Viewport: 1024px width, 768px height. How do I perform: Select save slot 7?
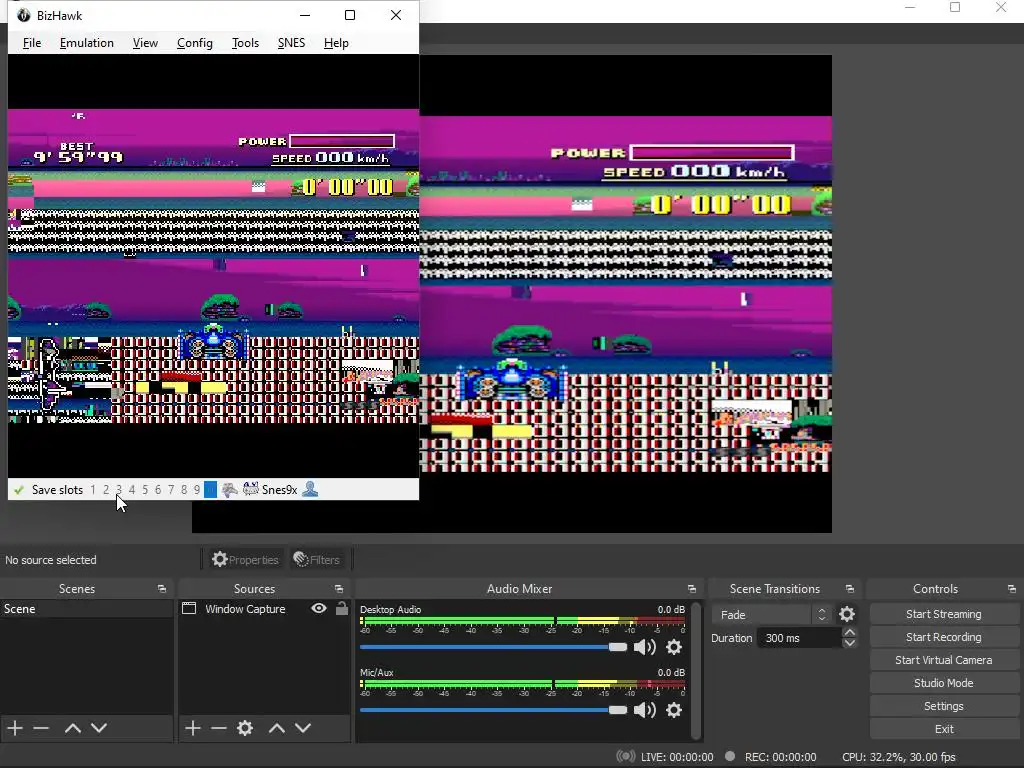(x=171, y=490)
